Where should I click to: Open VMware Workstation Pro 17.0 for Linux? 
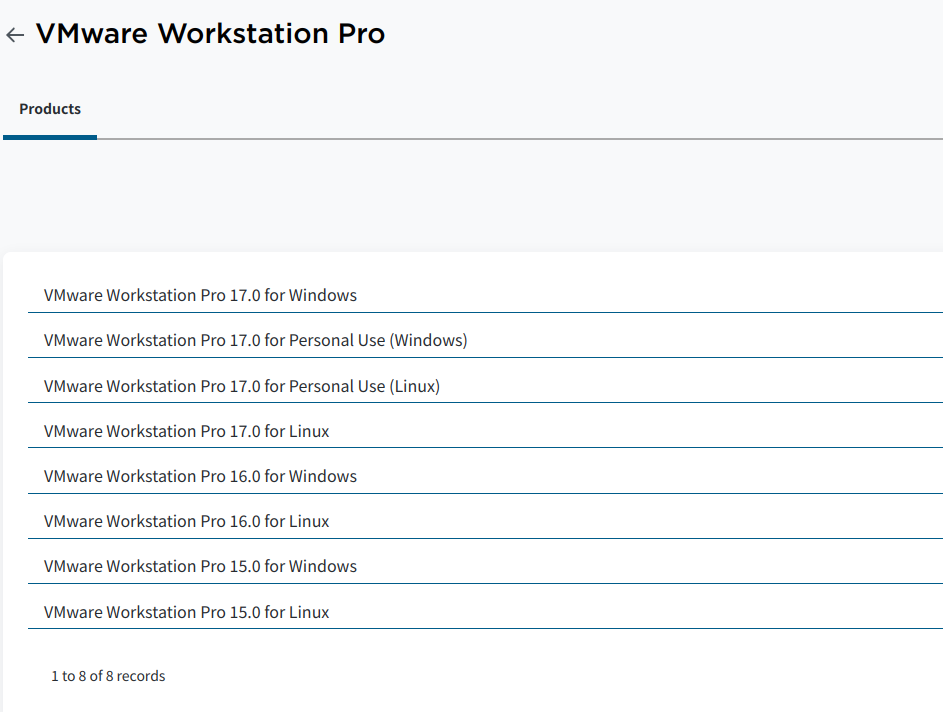(186, 431)
